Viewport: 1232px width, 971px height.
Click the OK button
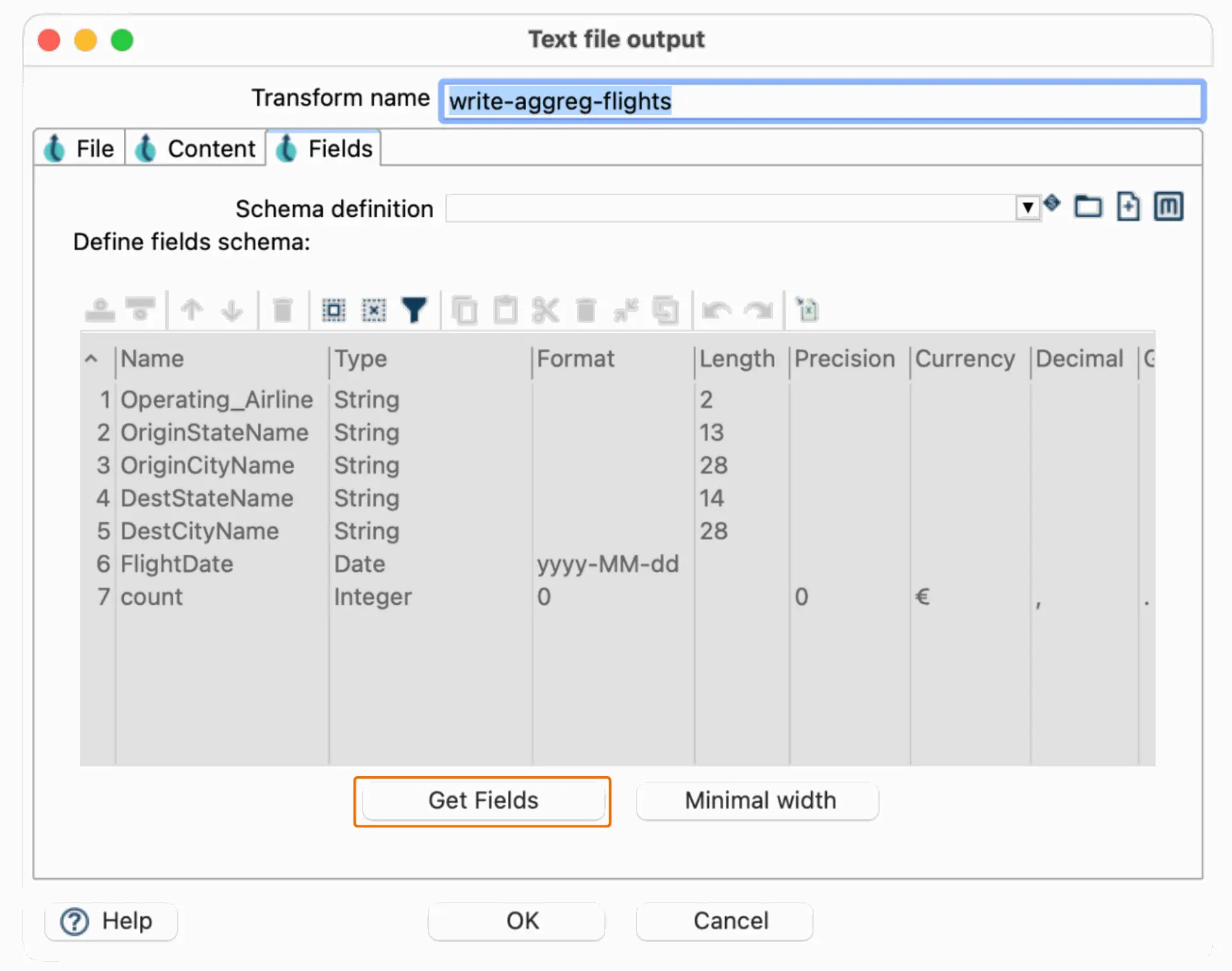click(517, 921)
